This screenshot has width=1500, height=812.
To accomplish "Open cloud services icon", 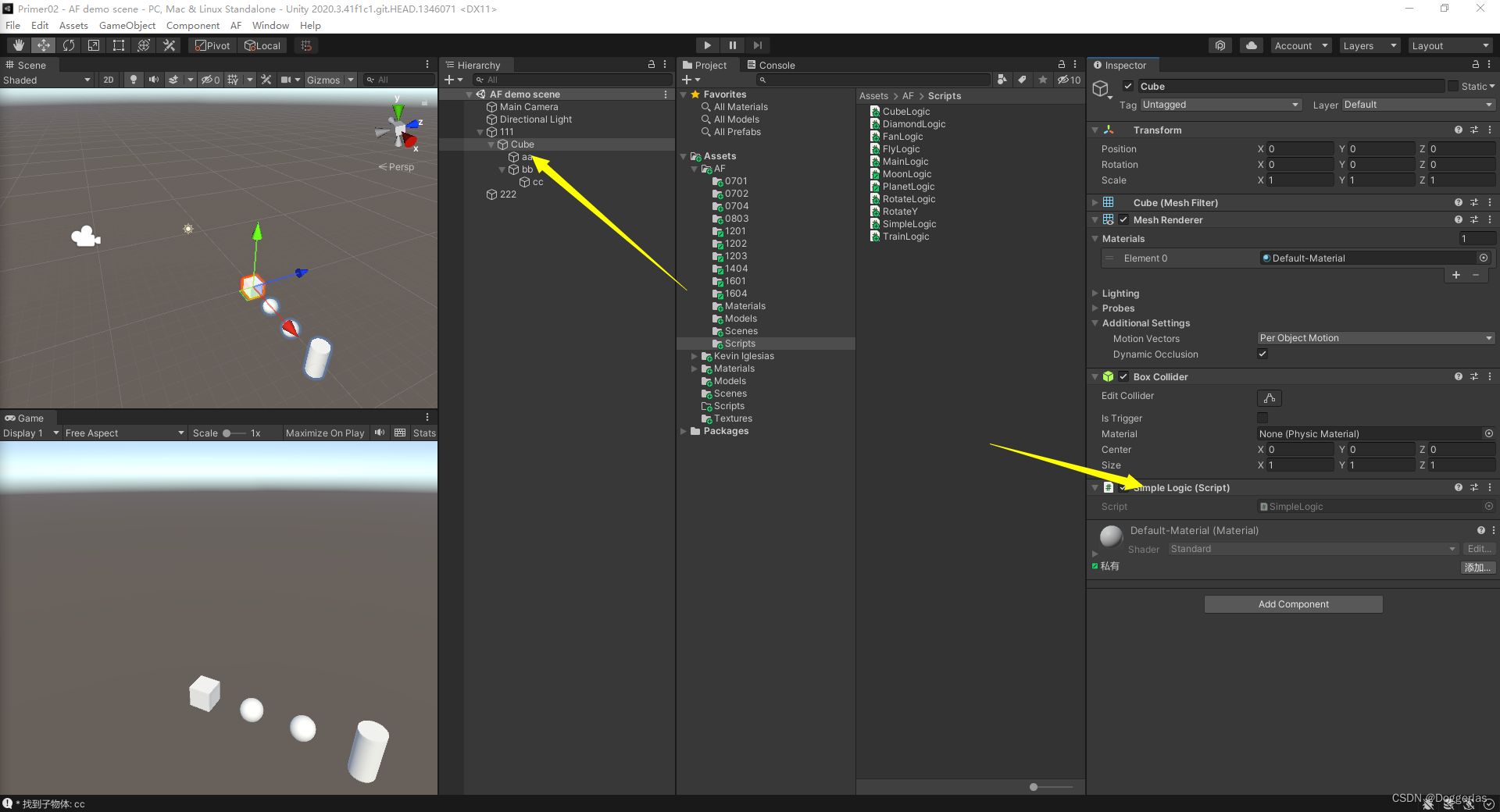I will (1252, 45).
